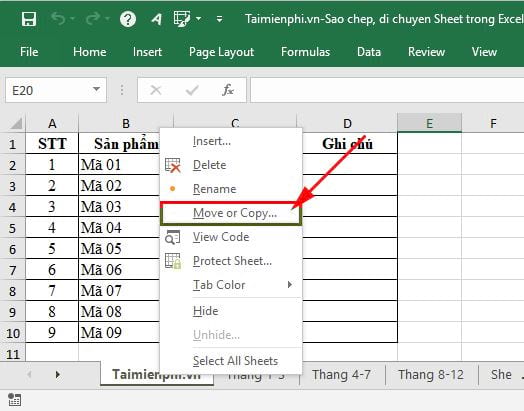Switch to the Home ribbon tab
The image size is (524, 411).
pos(90,52)
